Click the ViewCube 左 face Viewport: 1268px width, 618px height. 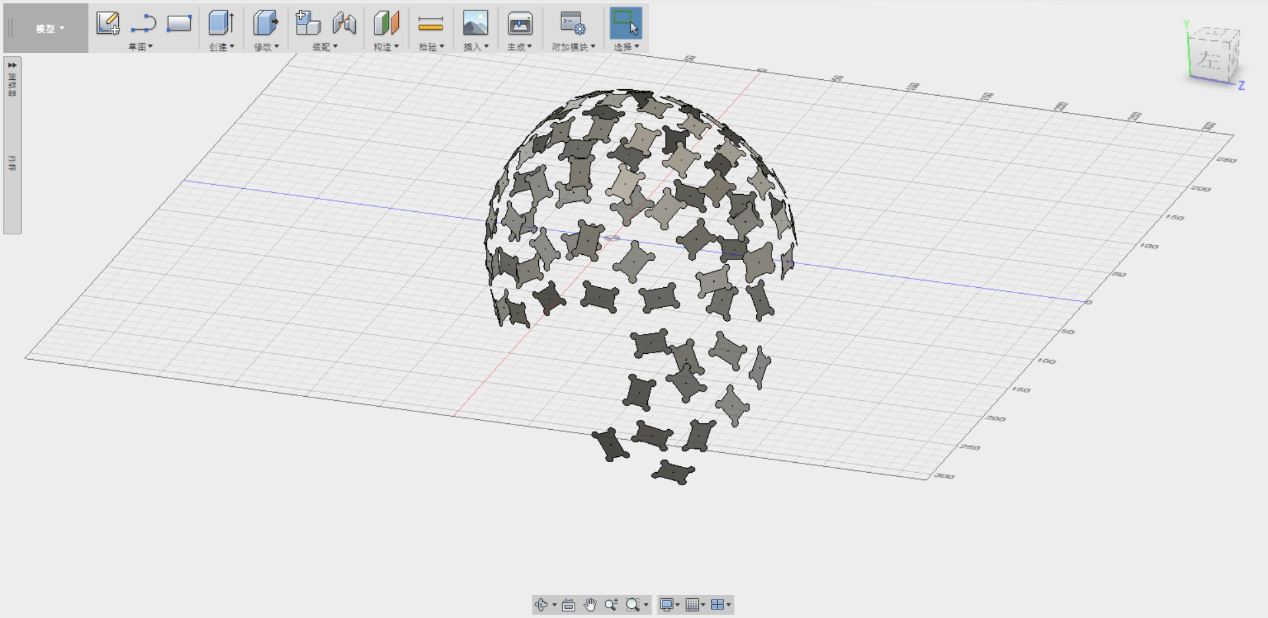[x=1211, y=58]
